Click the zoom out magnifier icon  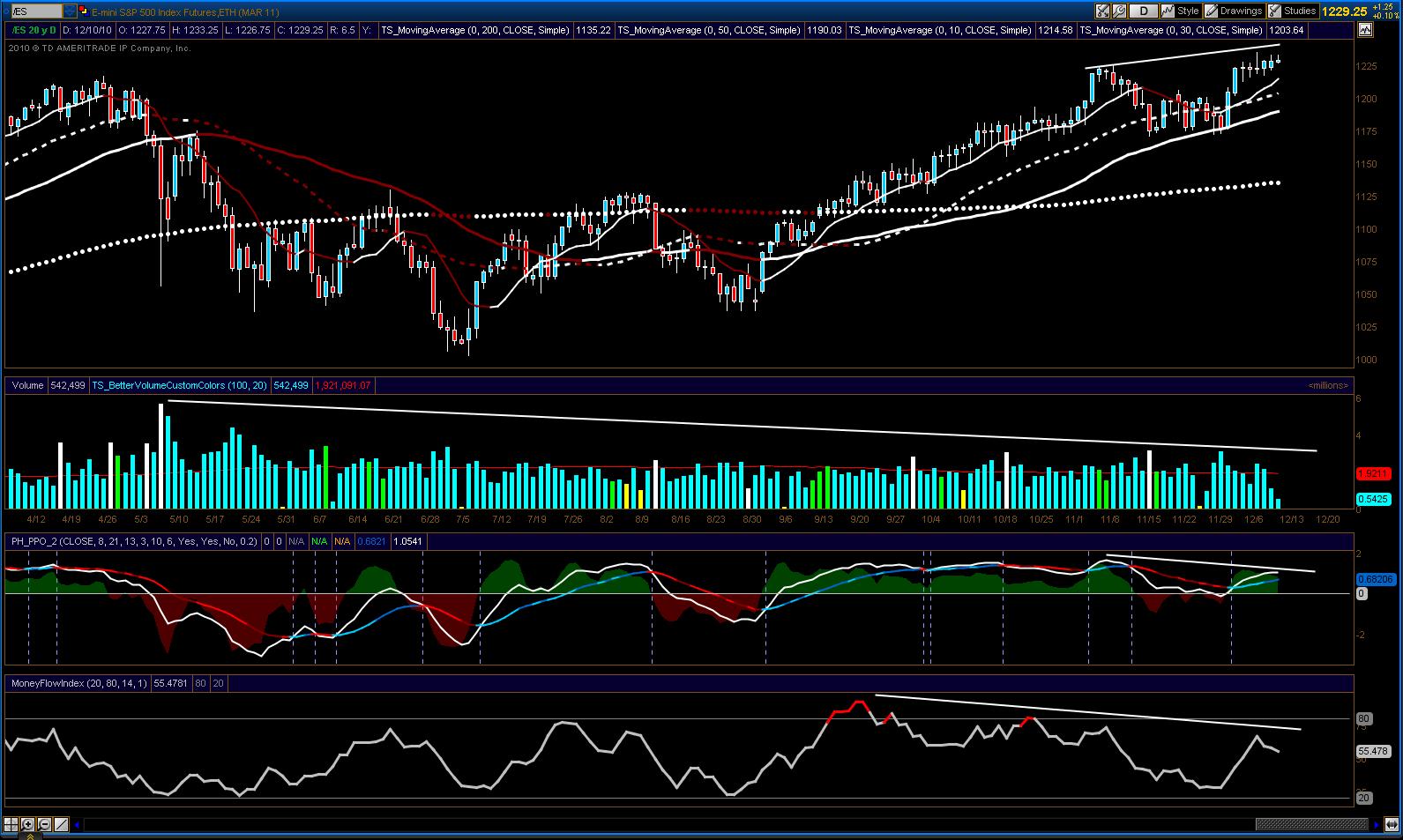coord(45,825)
